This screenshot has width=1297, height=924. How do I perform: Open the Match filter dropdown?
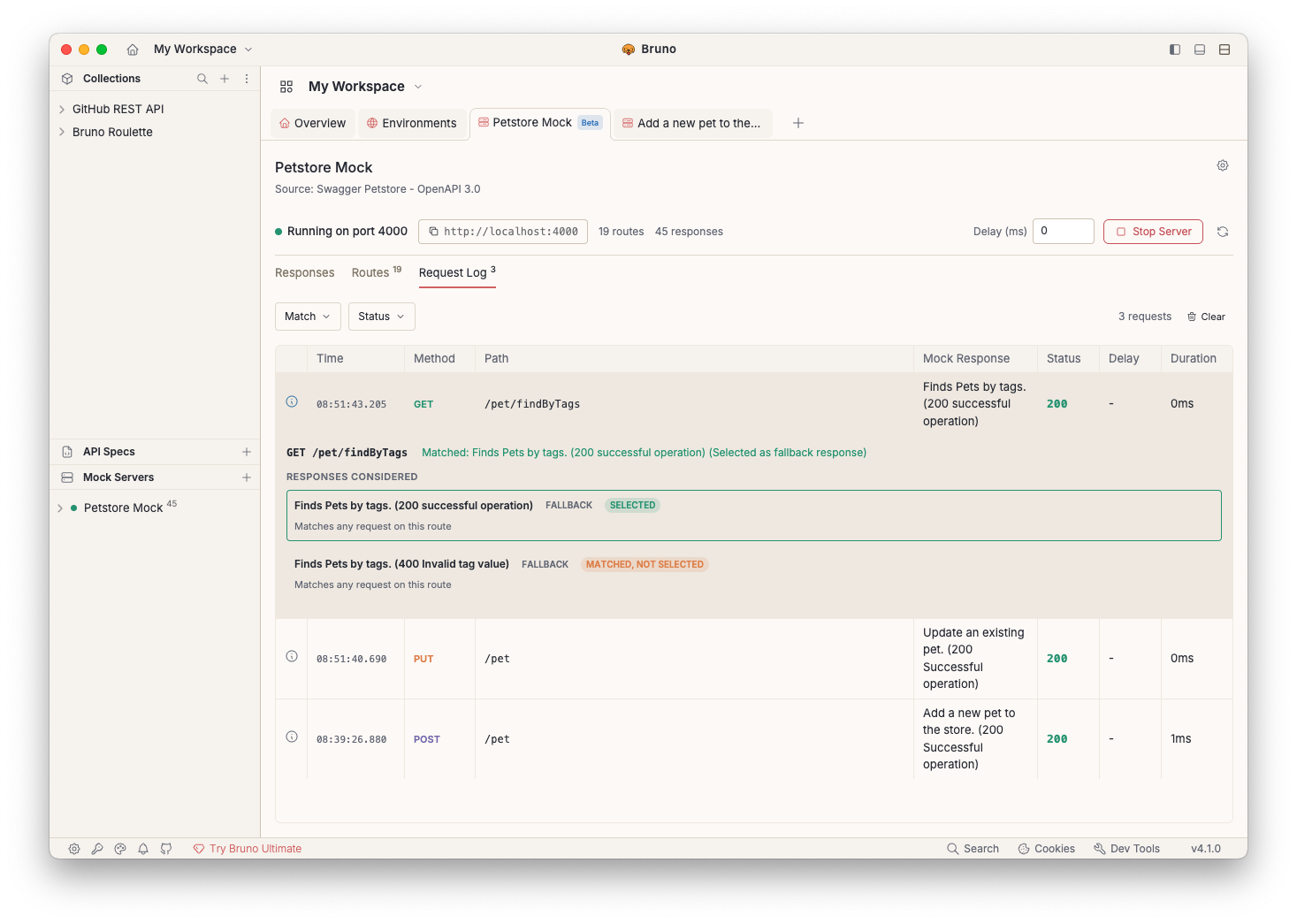308,317
